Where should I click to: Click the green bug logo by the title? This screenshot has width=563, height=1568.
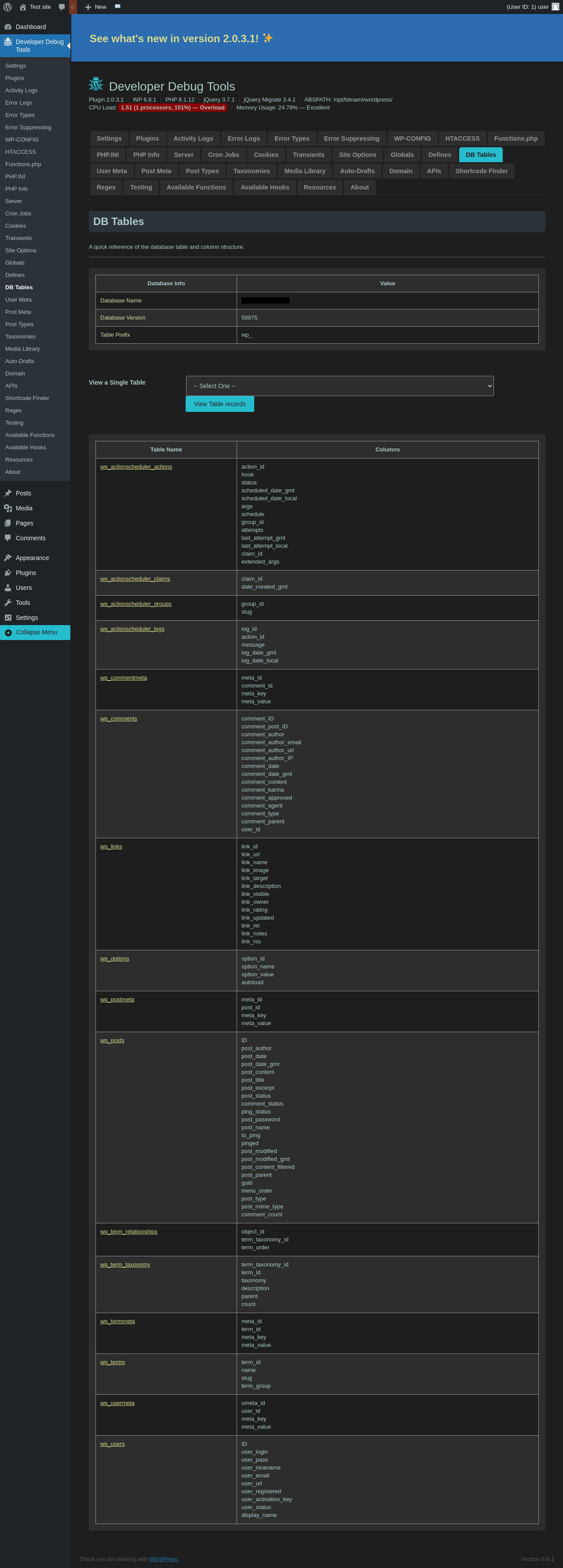(95, 84)
